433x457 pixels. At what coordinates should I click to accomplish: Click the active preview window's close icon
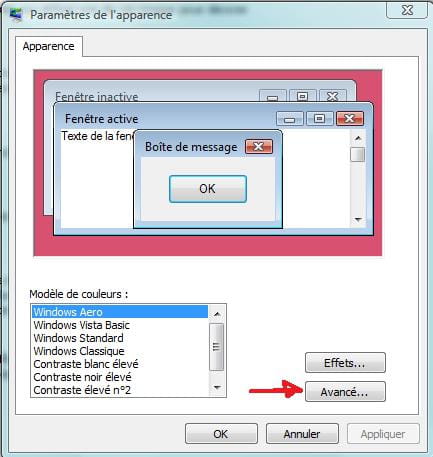[x=350, y=118]
